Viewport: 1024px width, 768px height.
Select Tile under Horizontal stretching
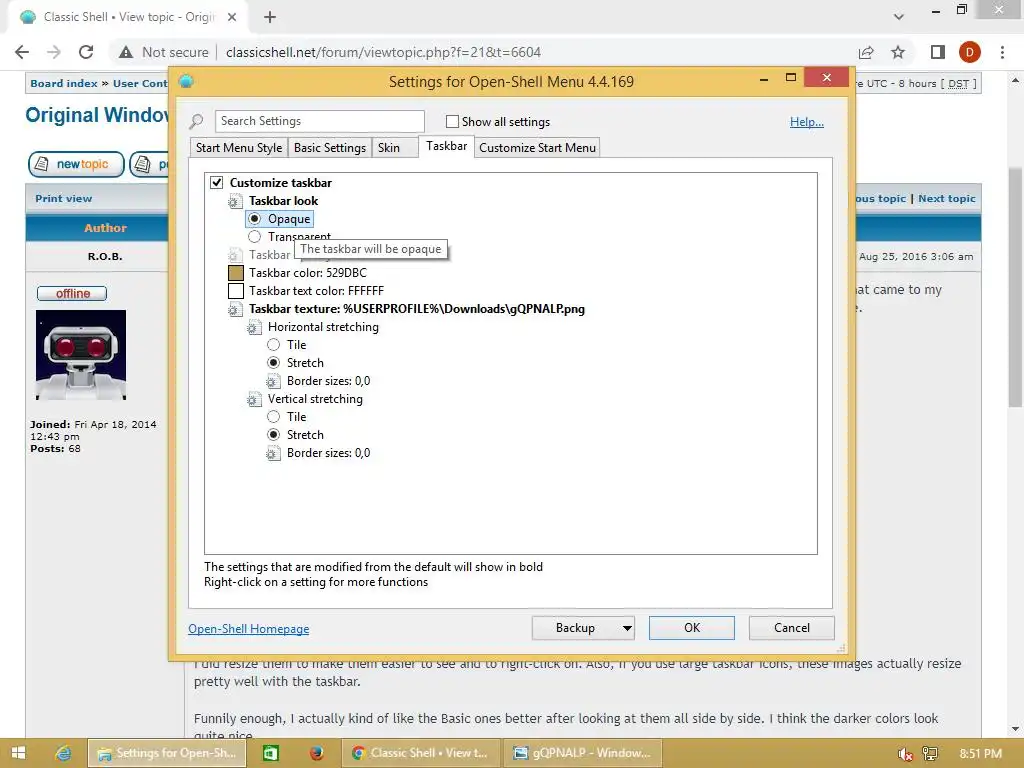(274, 345)
